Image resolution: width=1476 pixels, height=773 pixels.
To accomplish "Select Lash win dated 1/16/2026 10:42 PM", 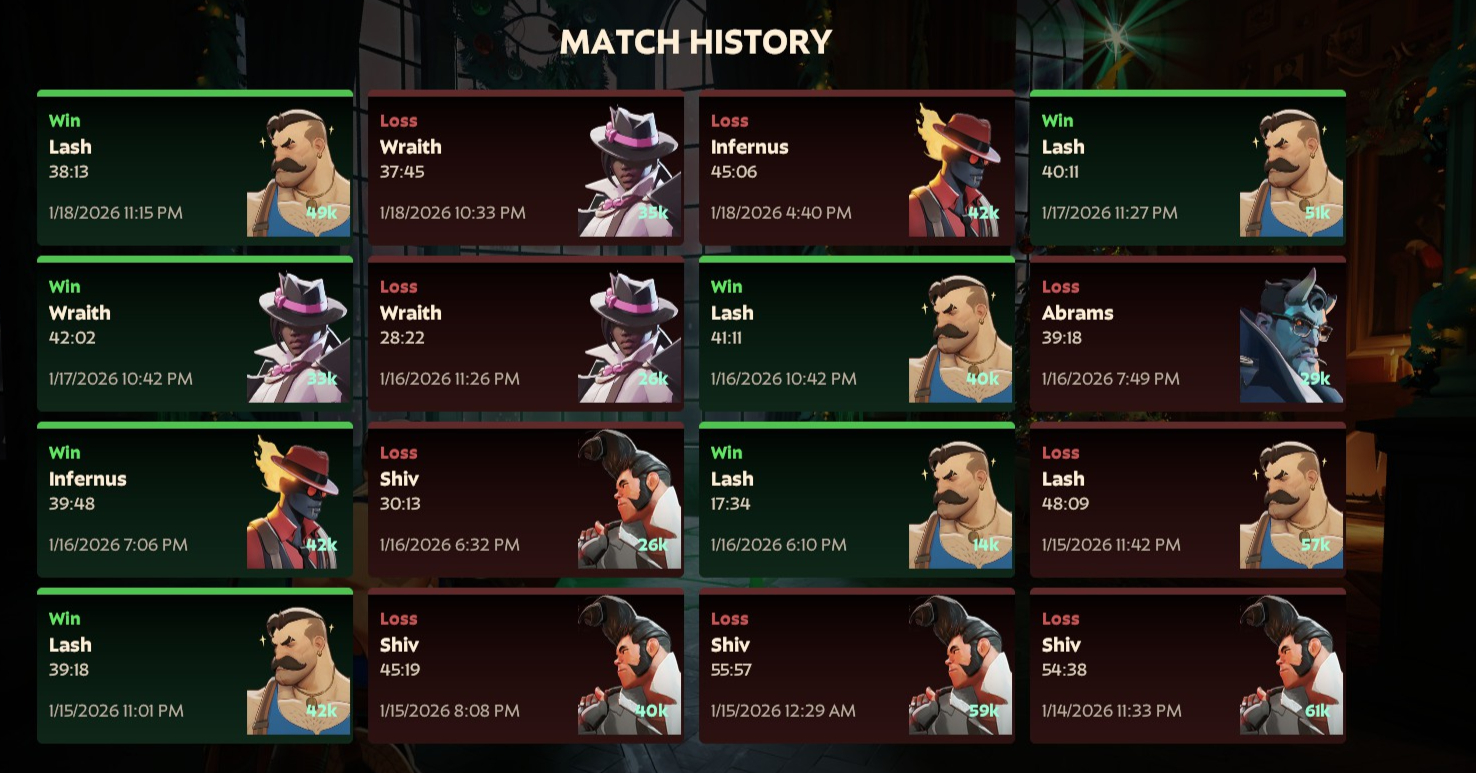I will (x=857, y=334).
